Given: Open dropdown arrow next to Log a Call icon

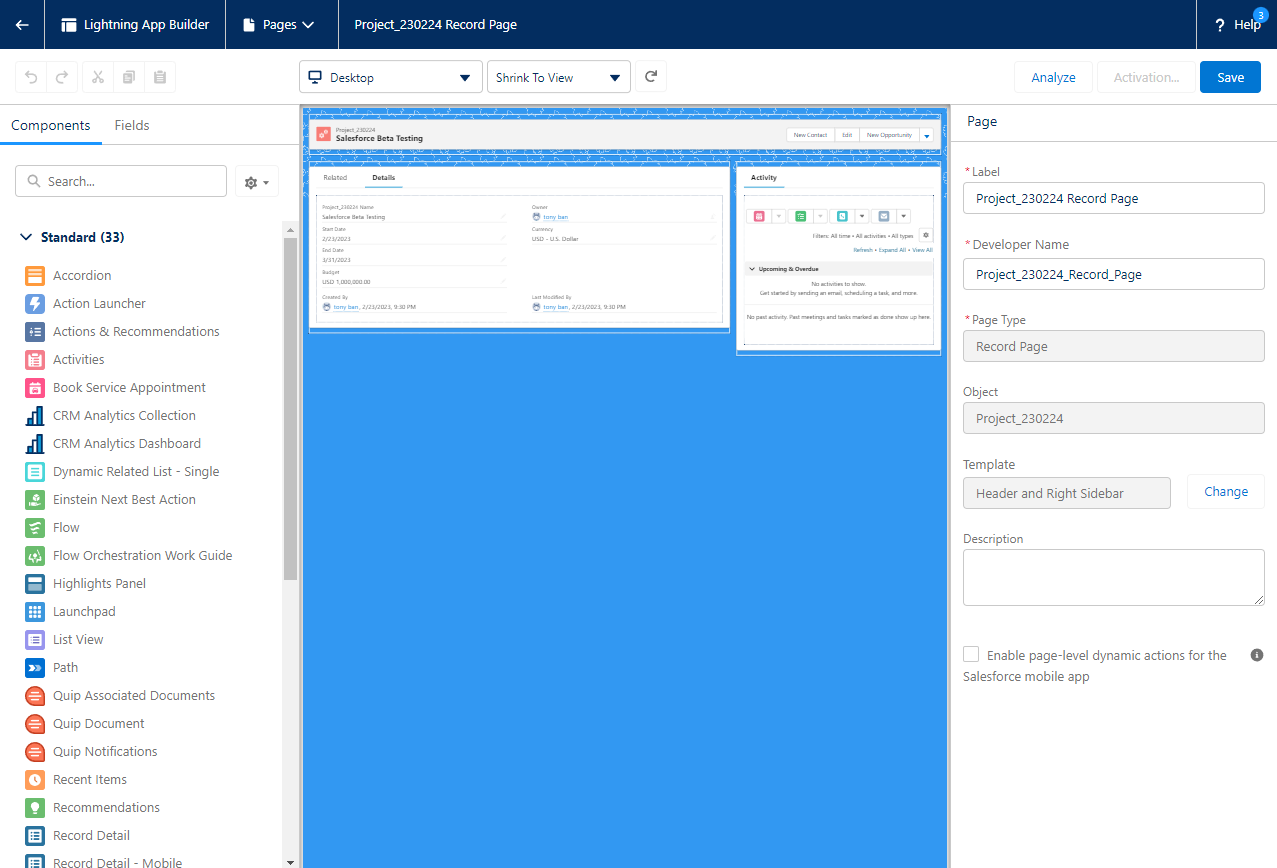Looking at the screenshot, I should pyautogui.click(x=861, y=216).
